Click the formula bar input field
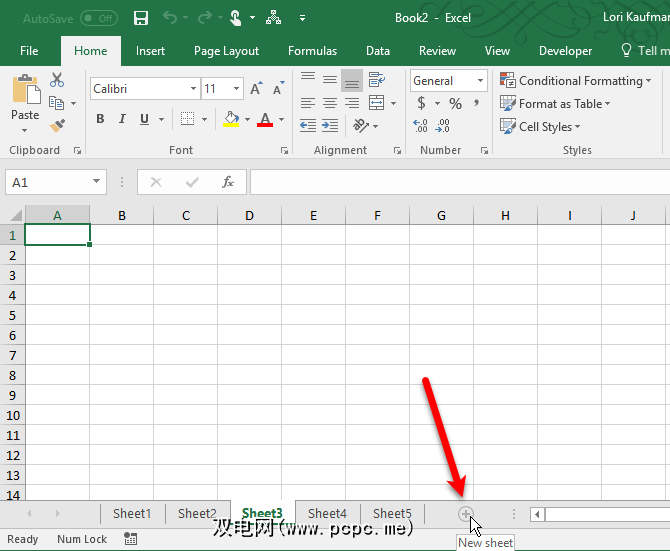 (x=455, y=182)
